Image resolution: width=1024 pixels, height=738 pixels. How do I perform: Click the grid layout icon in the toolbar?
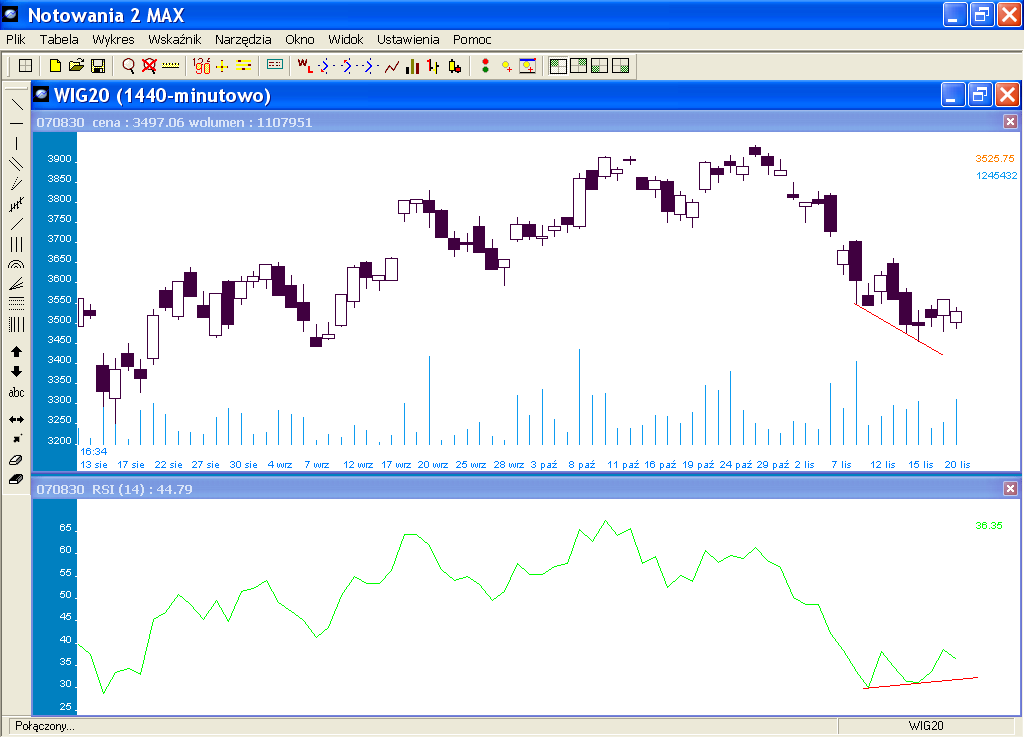click(25, 65)
